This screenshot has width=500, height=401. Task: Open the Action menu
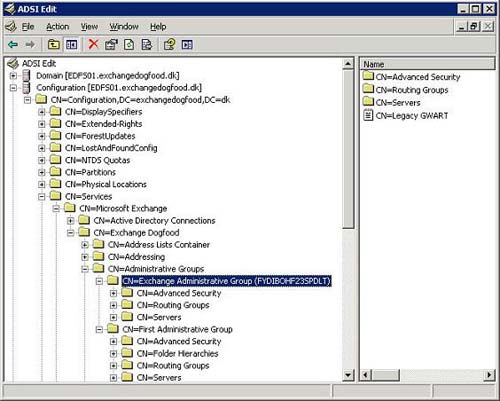pos(58,27)
